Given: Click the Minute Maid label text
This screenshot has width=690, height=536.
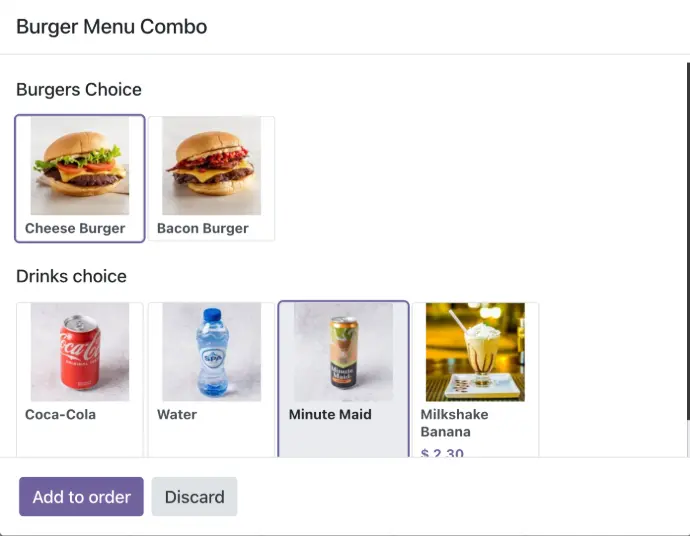Looking at the screenshot, I should 330,414.
